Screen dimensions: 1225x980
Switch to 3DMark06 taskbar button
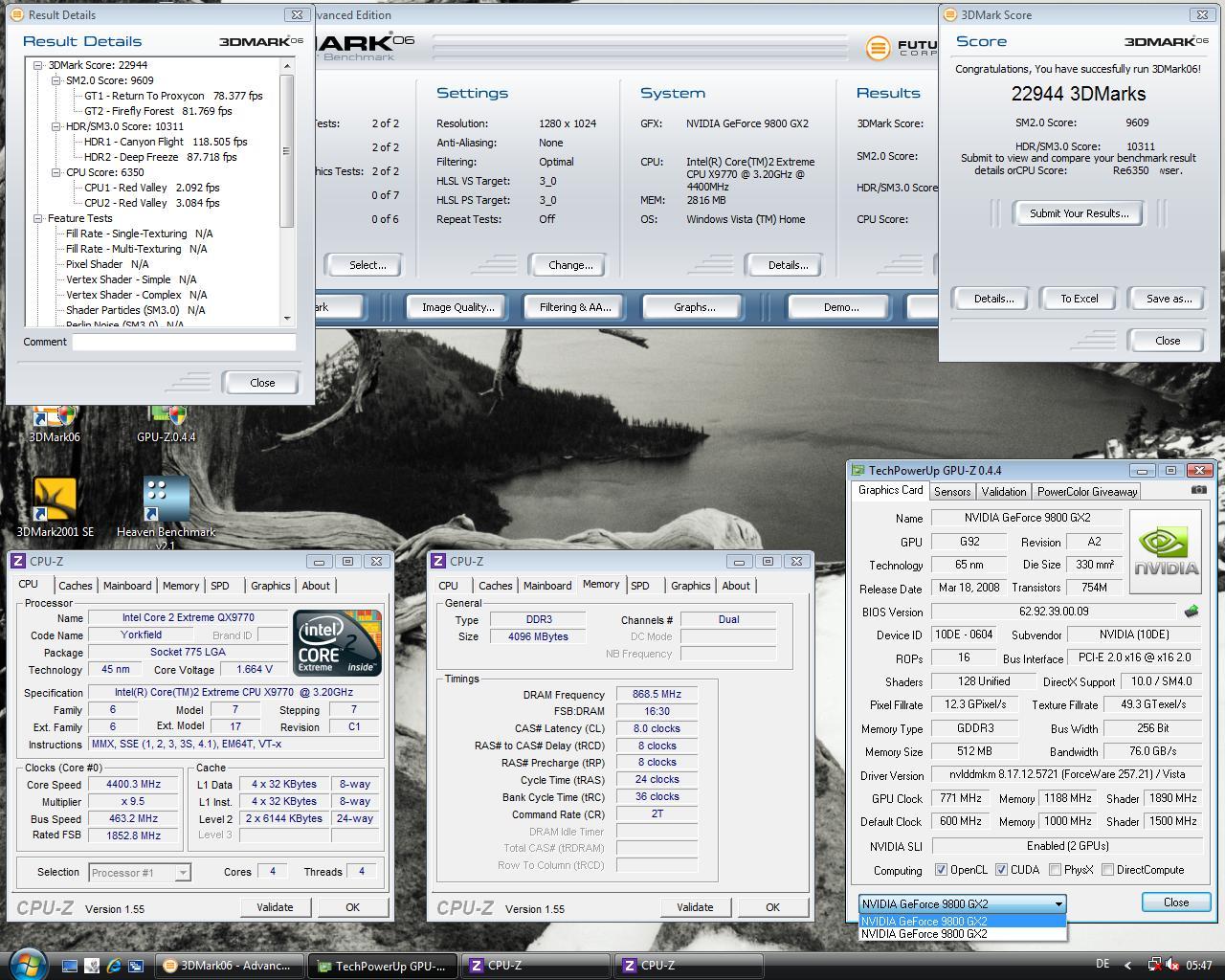coord(229,966)
